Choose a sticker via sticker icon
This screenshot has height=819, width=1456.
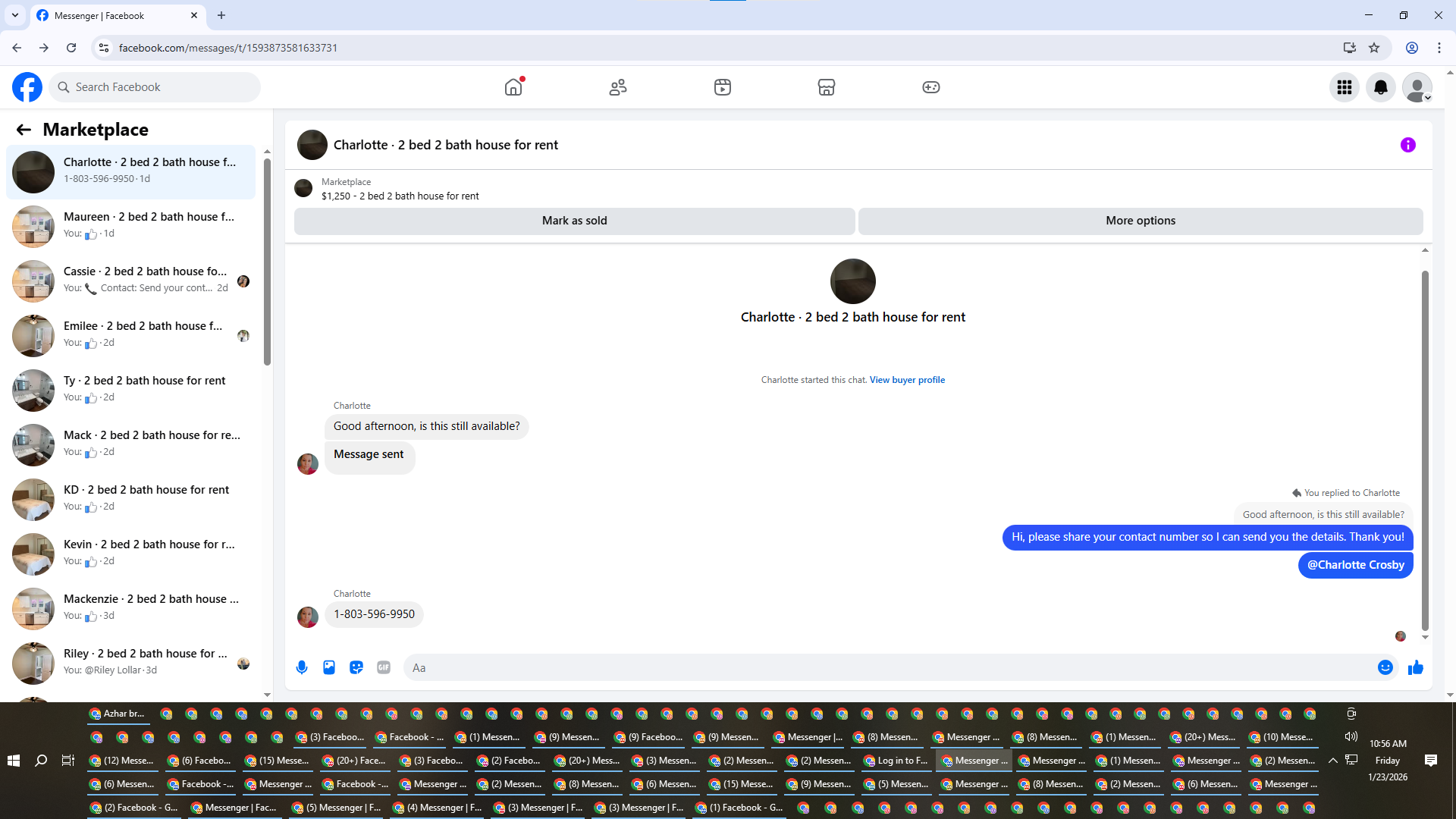[356, 667]
